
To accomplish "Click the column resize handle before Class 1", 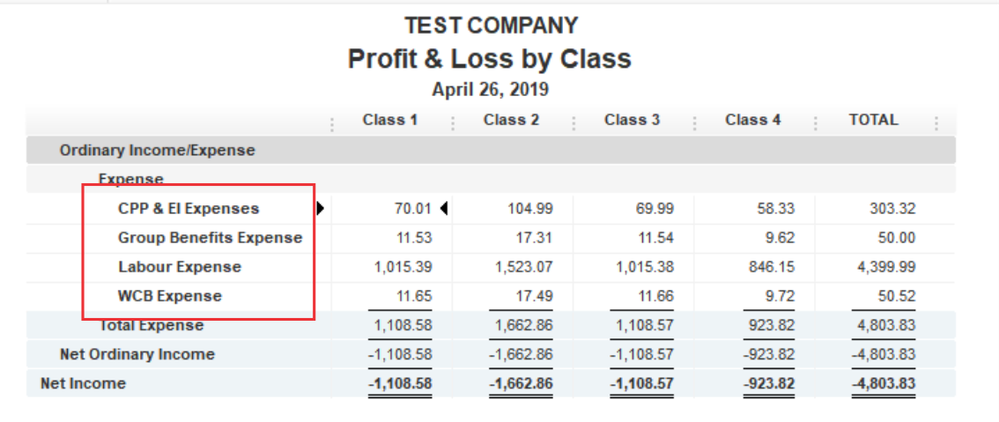I will (x=332, y=124).
